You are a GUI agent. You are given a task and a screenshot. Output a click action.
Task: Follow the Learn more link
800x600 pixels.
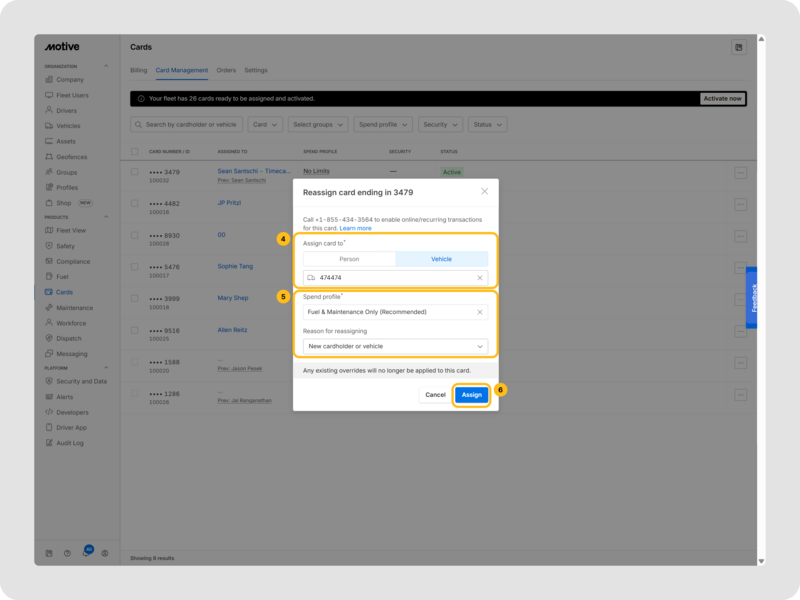tap(355, 228)
